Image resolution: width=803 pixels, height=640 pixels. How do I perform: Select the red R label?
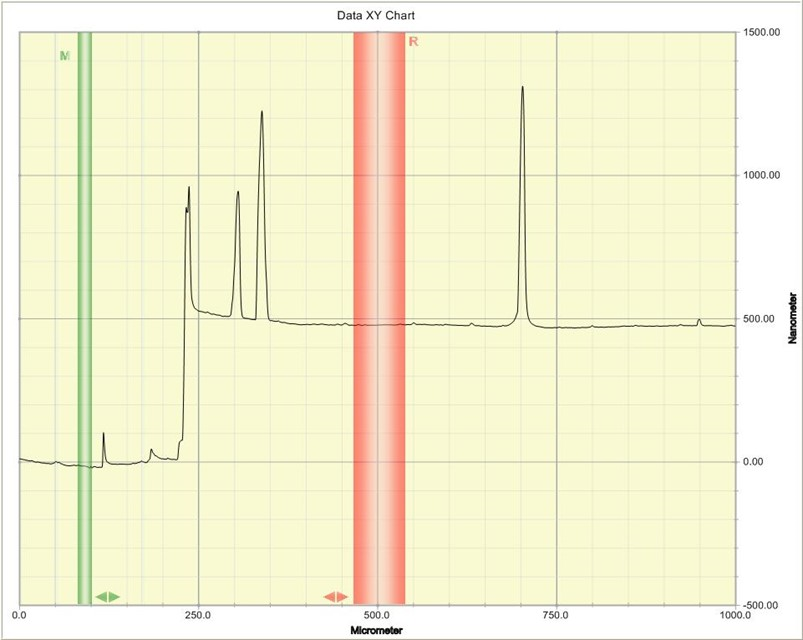(x=413, y=42)
